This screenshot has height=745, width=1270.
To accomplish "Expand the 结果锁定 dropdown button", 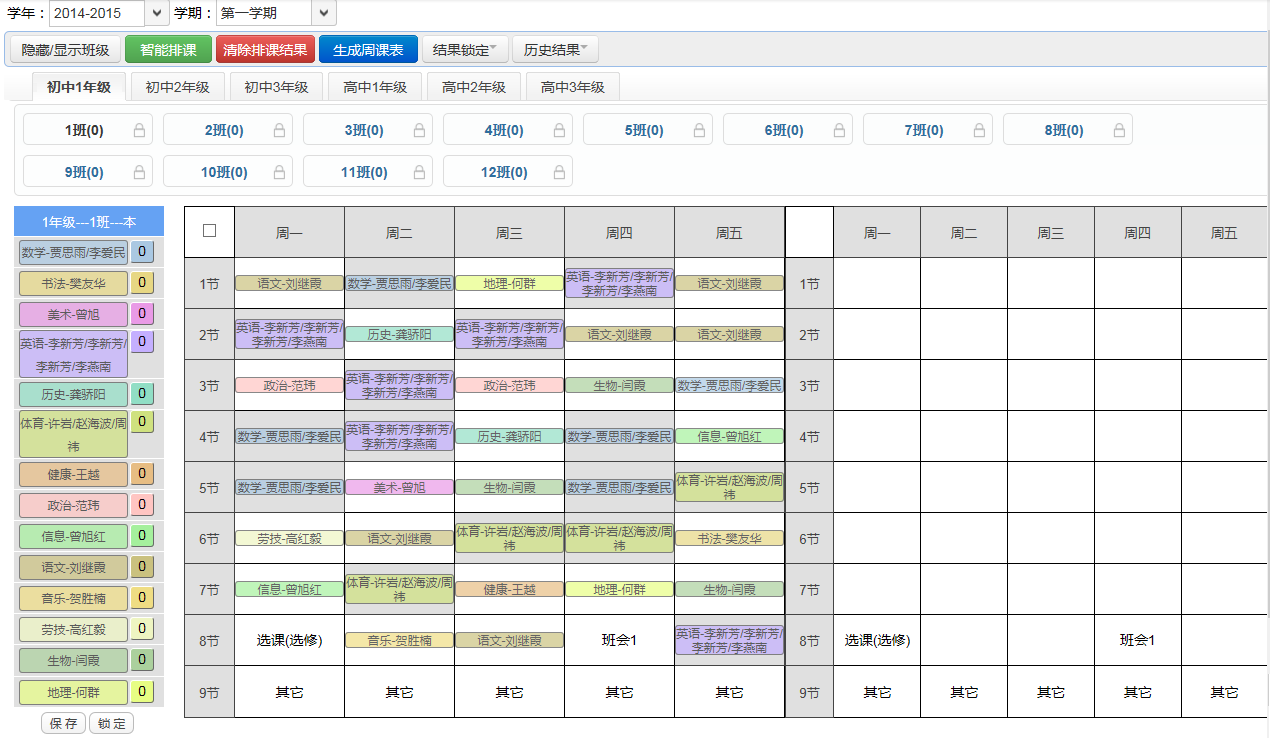I will tap(466, 50).
